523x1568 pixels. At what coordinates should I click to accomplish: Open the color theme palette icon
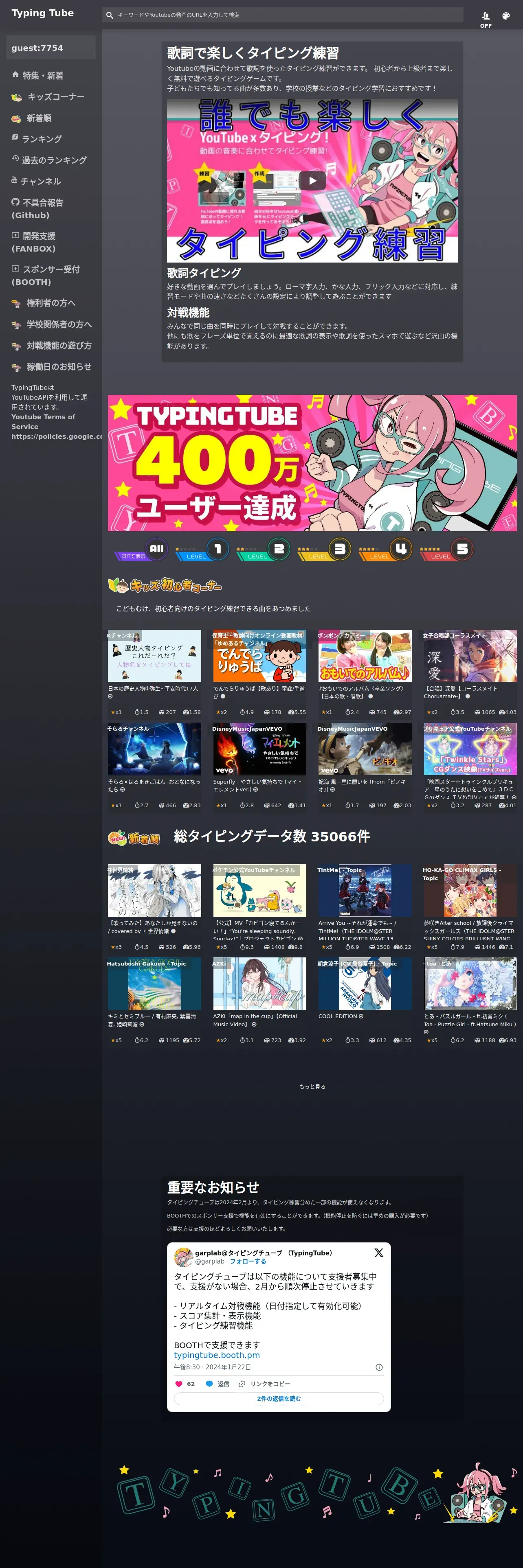506,16
